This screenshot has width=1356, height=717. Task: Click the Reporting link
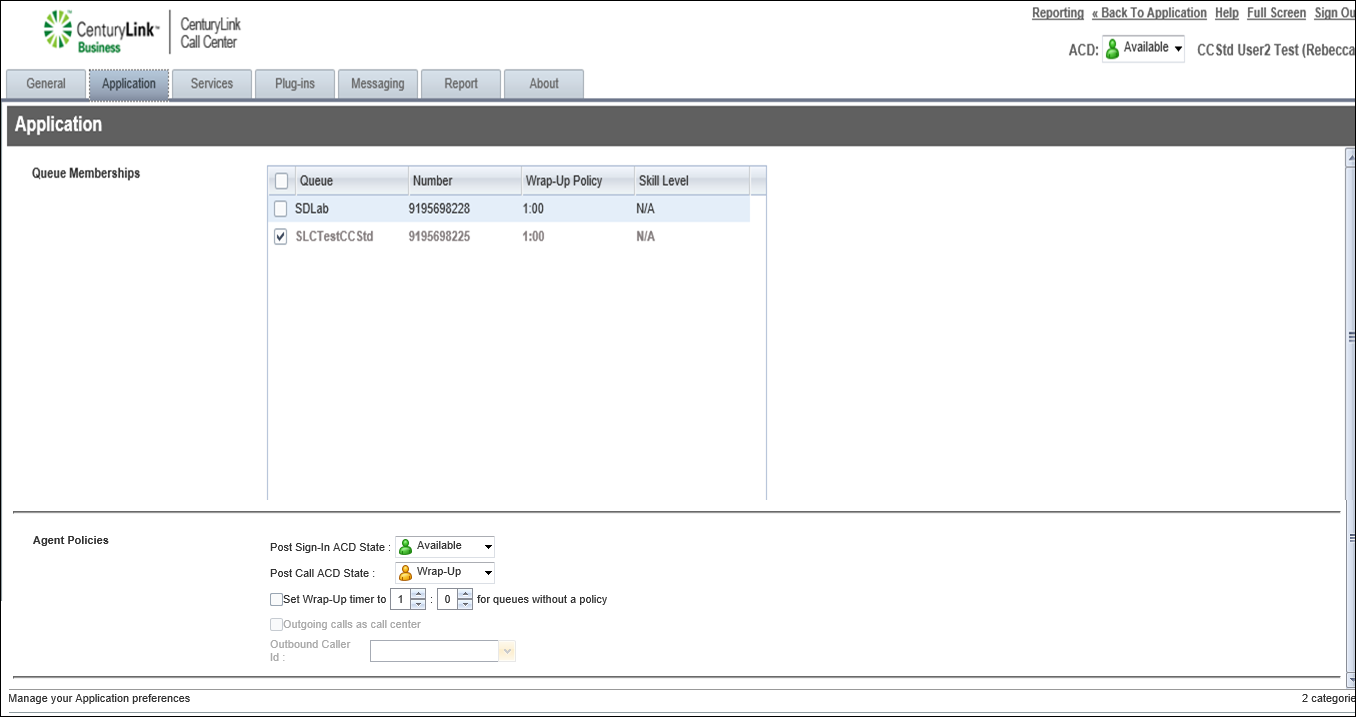1058,13
